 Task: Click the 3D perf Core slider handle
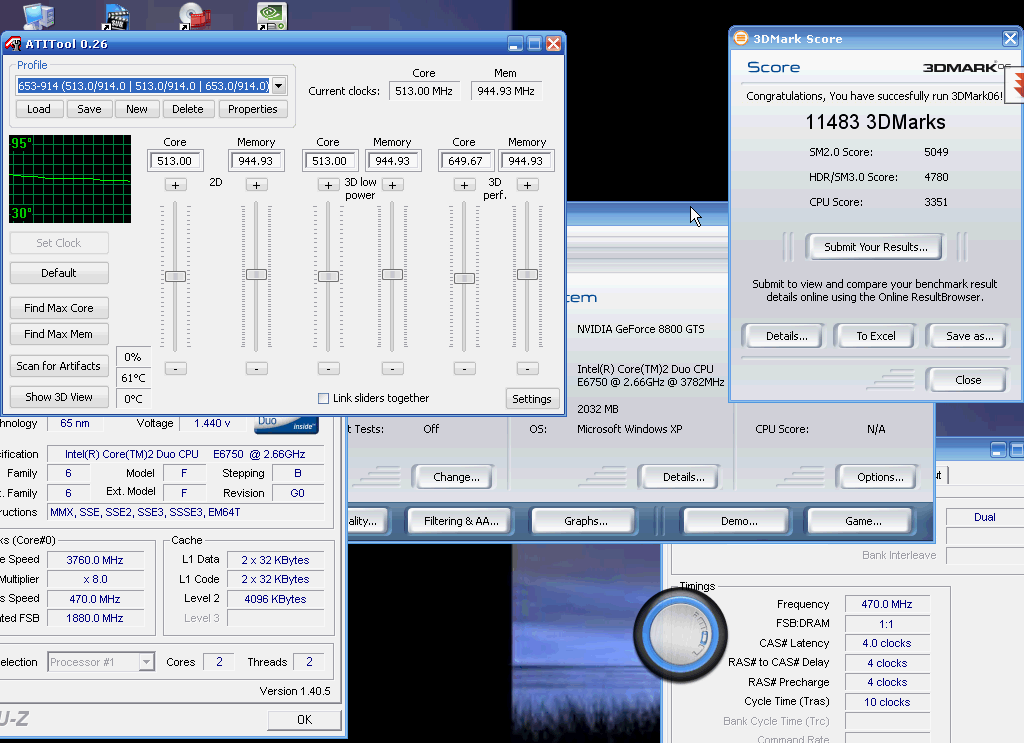[464, 278]
